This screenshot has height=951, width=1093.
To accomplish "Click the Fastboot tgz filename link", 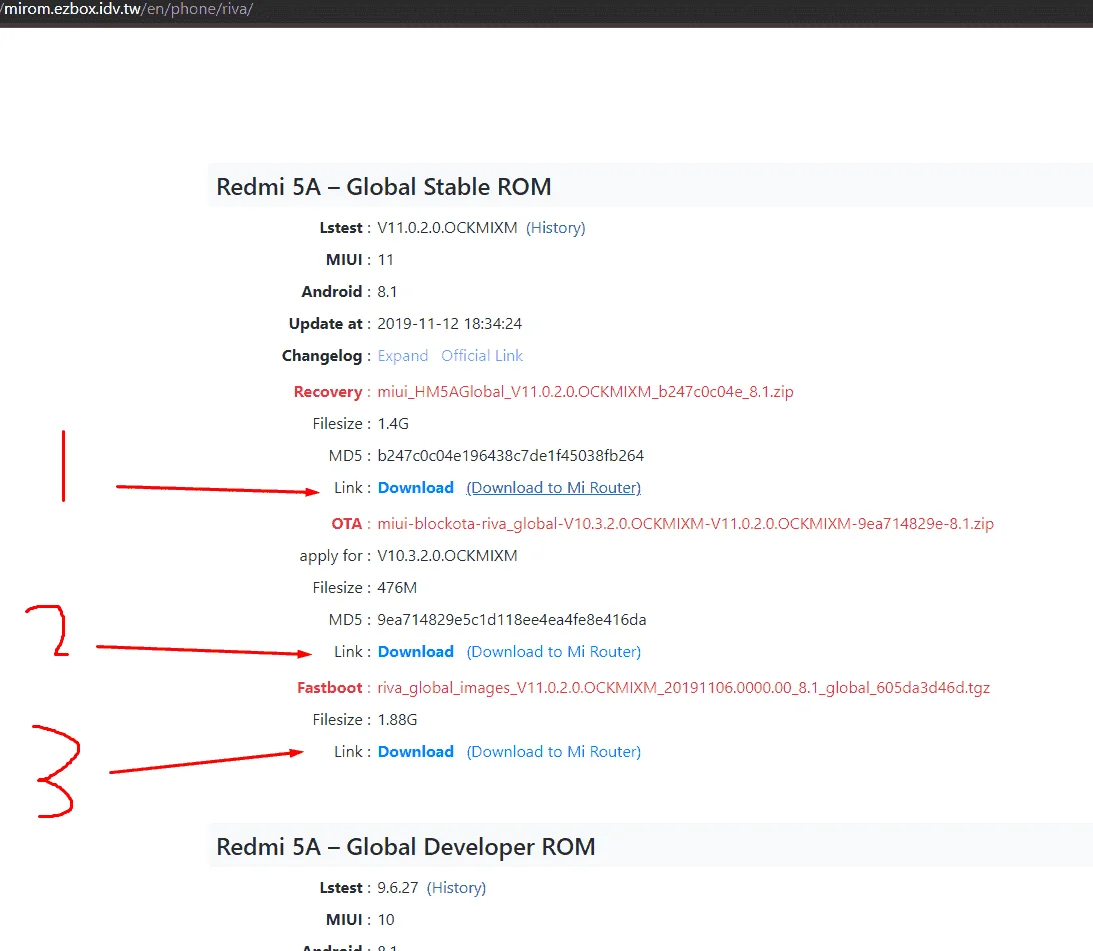I will point(683,687).
